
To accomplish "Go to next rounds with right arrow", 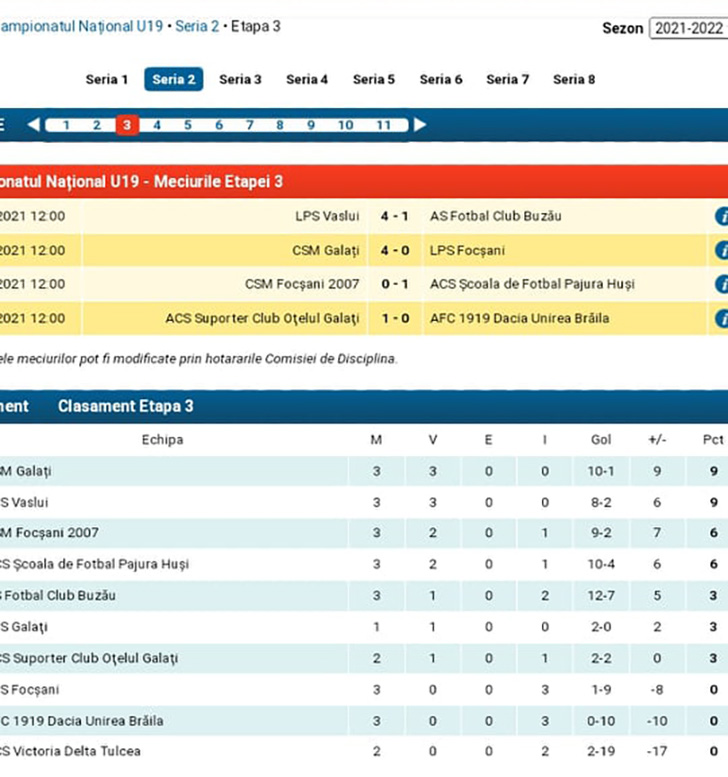I will click(420, 125).
